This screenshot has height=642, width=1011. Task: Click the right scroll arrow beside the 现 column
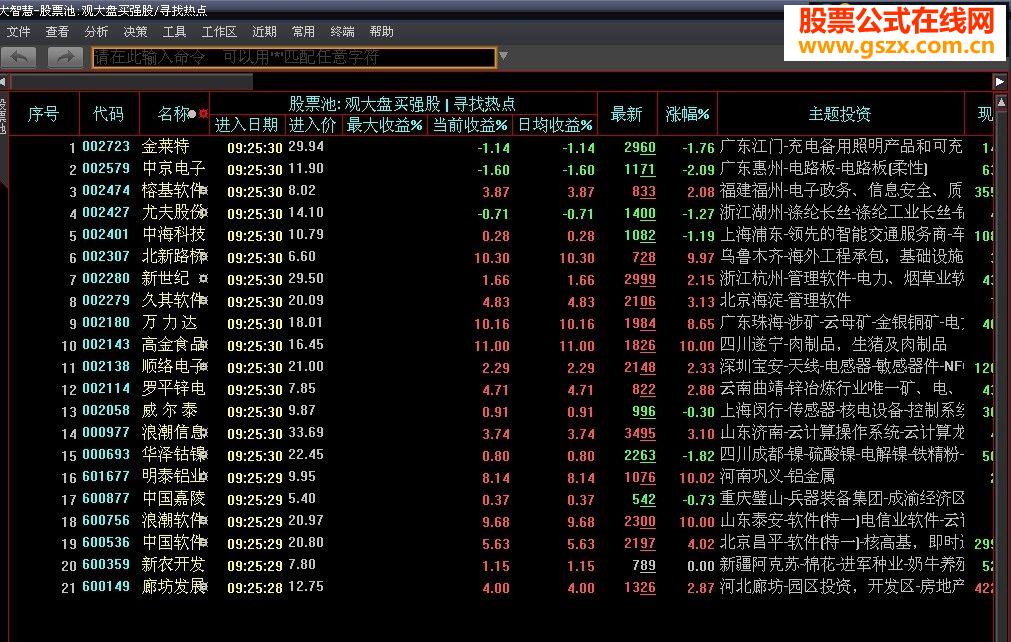click(999, 82)
